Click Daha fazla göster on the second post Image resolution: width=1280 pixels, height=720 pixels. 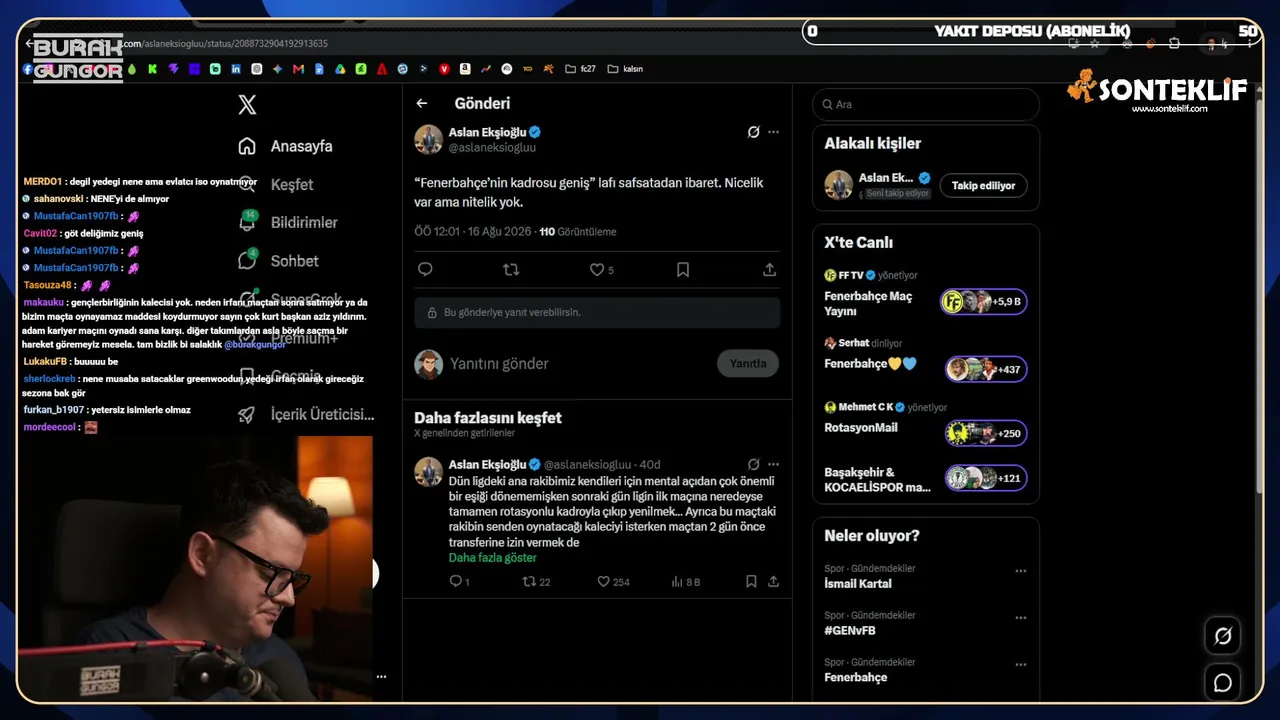click(x=493, y=557)
